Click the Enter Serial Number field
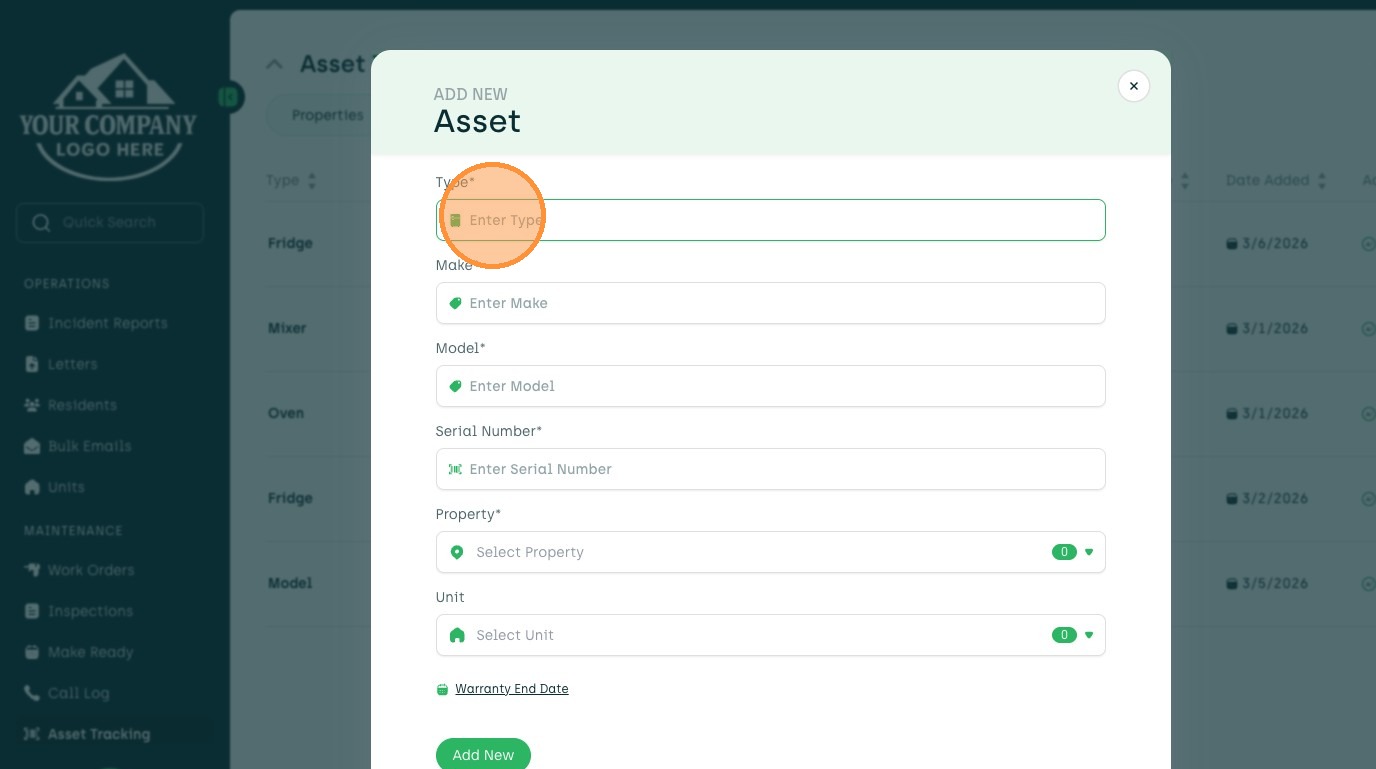 click(x=770, y=469)
